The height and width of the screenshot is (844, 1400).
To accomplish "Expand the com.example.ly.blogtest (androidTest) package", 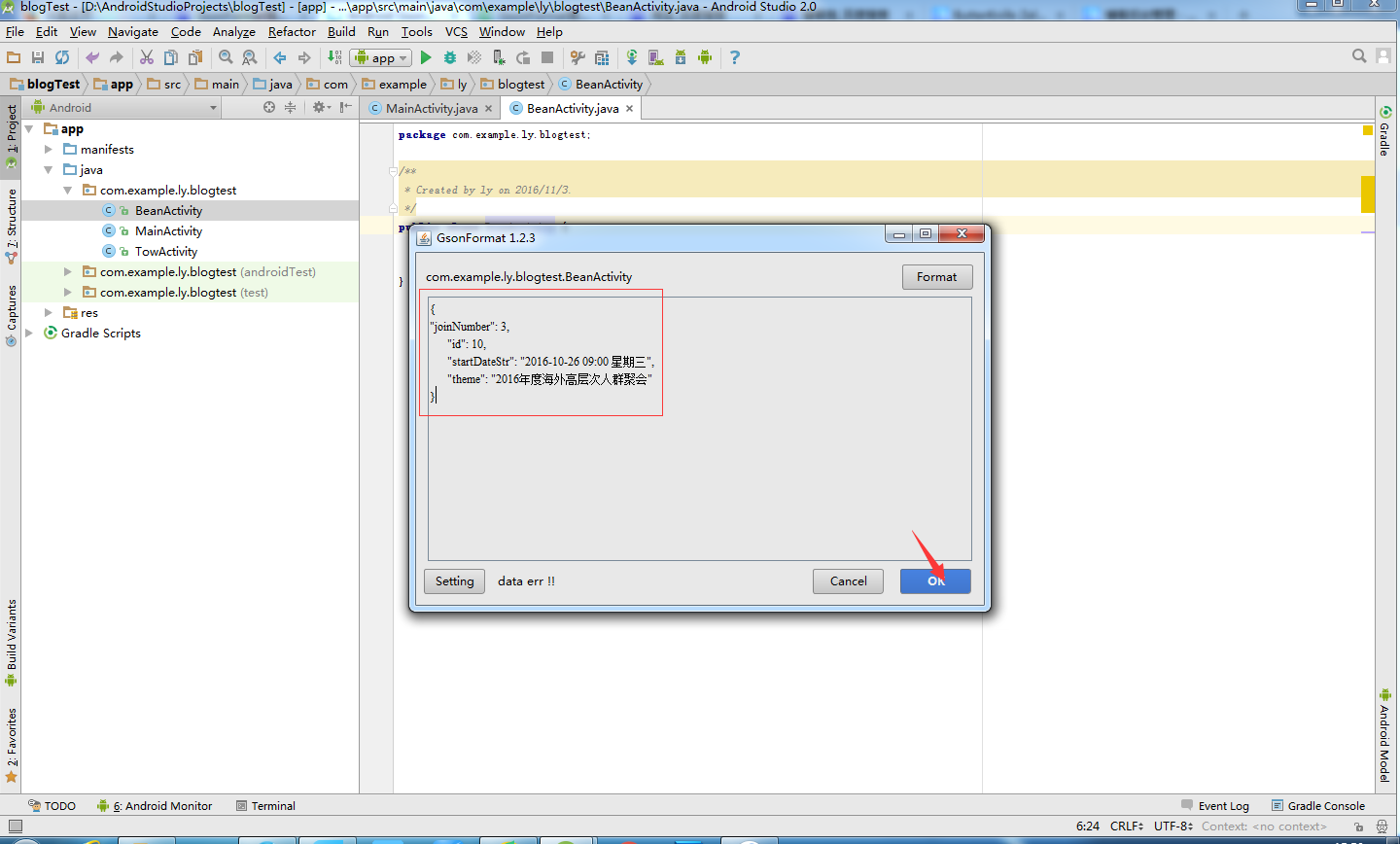I will click(x=68, y=271).
